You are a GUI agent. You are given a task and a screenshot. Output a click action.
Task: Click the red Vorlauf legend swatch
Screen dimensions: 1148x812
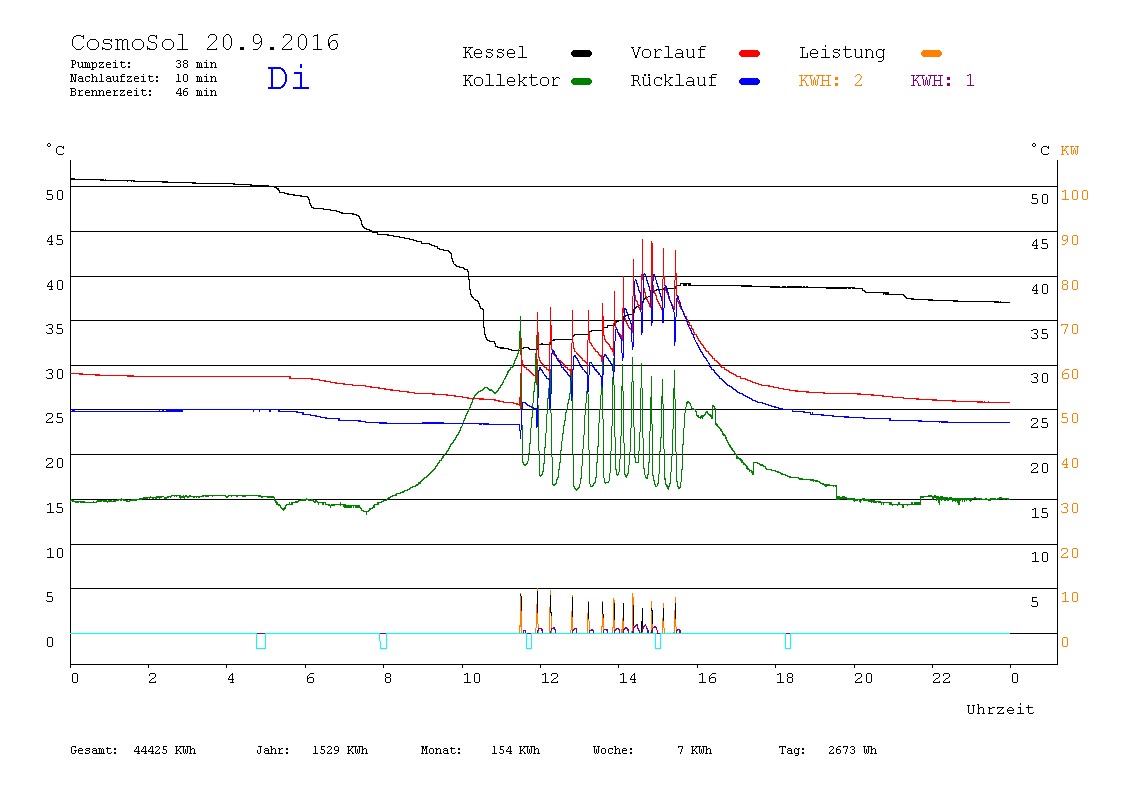click(750, 53)
